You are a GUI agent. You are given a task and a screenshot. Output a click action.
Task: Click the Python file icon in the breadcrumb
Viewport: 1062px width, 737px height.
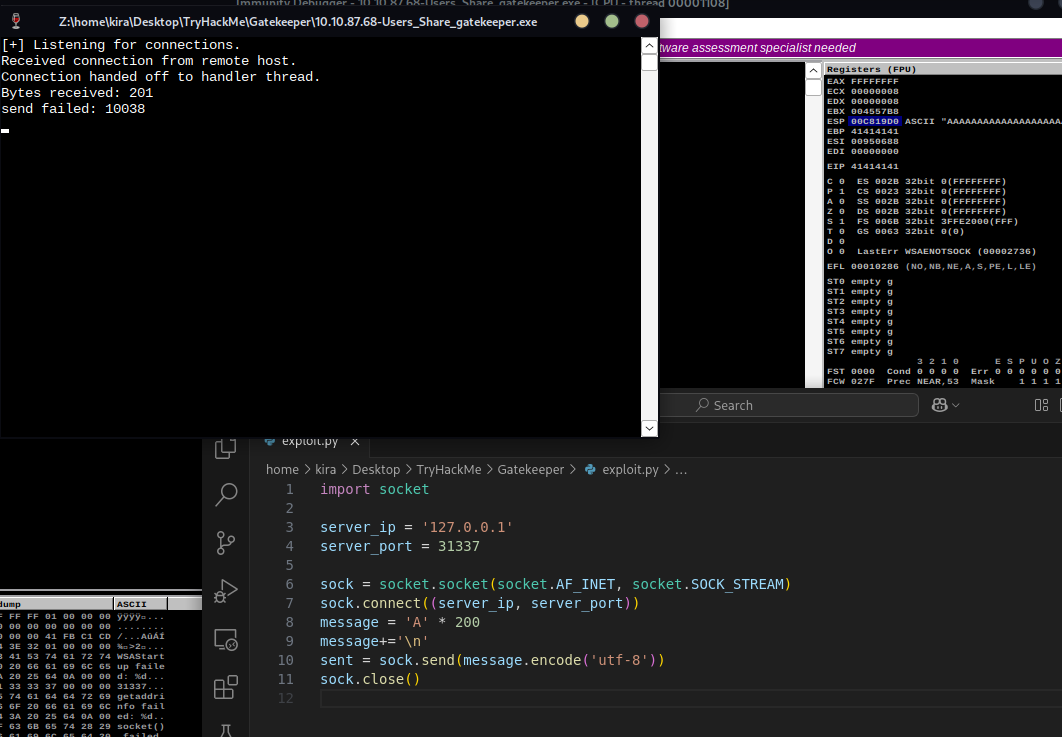click(x=590, y=469)
